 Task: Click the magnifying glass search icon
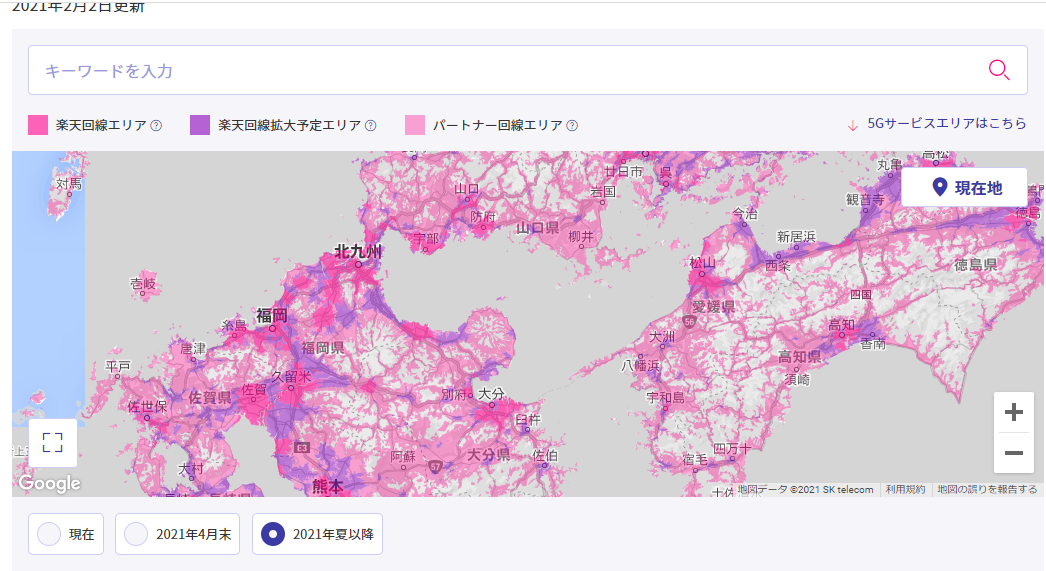(999, 70)
